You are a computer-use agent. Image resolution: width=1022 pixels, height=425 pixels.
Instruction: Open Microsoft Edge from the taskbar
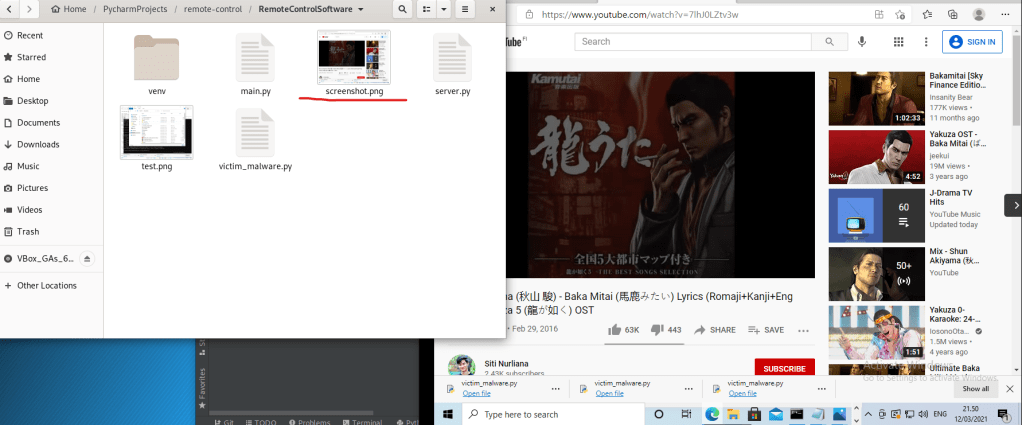tap(712, 414)
